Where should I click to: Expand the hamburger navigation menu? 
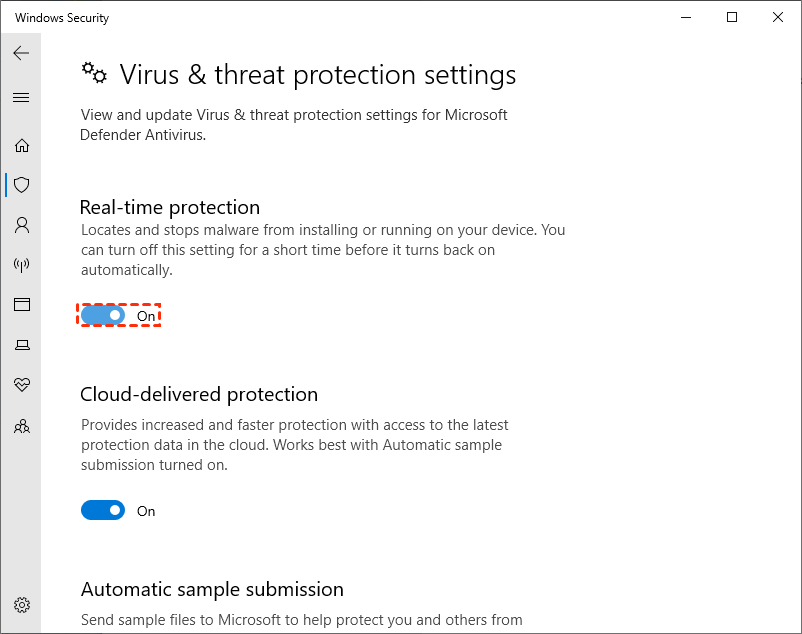point(21,98)
